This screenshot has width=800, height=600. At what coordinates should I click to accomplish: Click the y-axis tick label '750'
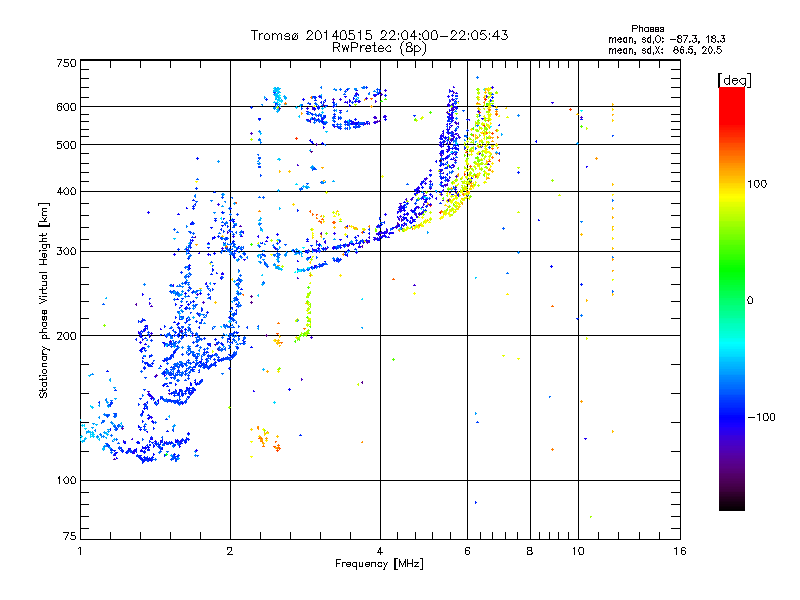point(66,63)
